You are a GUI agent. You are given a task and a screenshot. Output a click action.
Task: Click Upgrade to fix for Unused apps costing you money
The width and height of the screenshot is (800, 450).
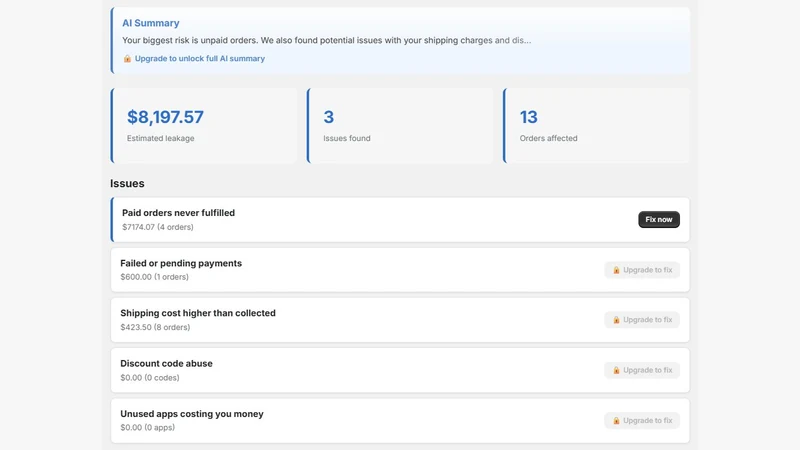tap(642, 421)
